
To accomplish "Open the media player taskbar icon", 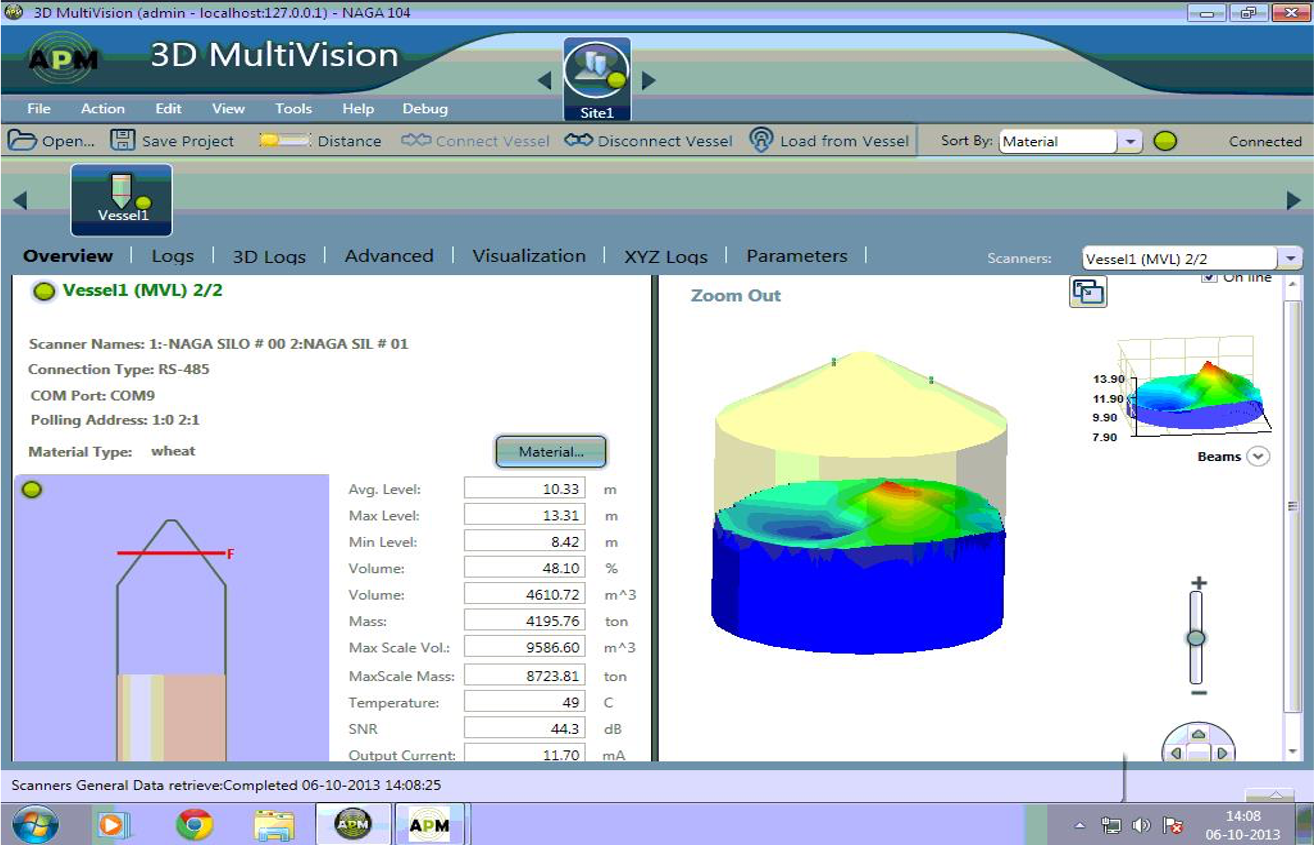I will point(113,825).
